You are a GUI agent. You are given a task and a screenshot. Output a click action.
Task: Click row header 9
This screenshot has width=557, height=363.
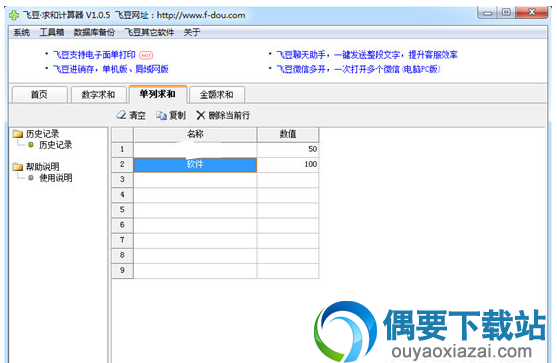(122, 271)
